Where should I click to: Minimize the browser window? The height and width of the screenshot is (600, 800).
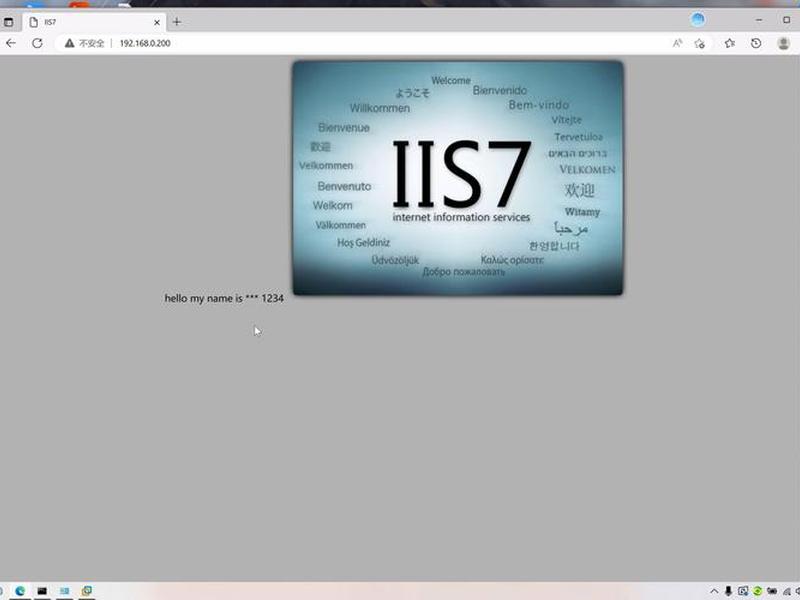pyautogui.click(x=759, y=20)
